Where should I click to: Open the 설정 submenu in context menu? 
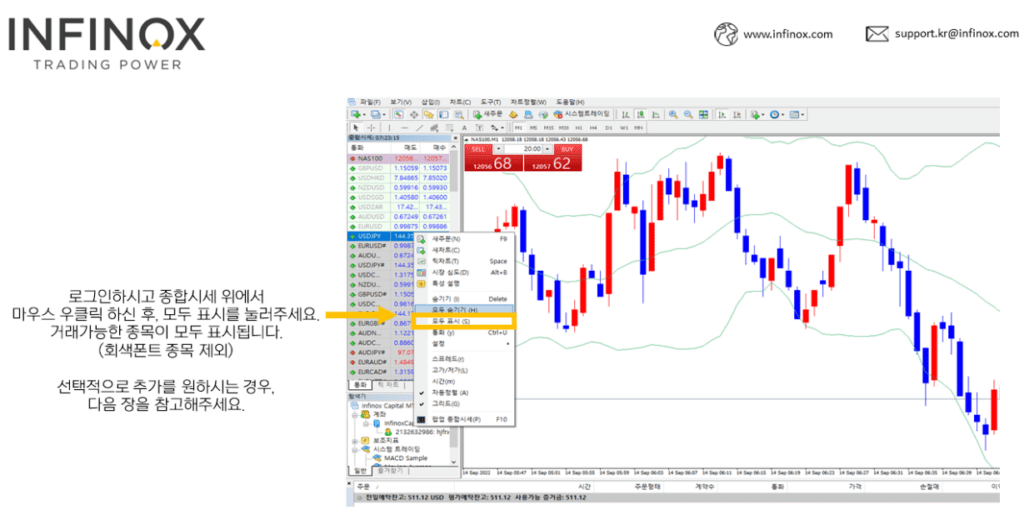(x=465, y=343)
